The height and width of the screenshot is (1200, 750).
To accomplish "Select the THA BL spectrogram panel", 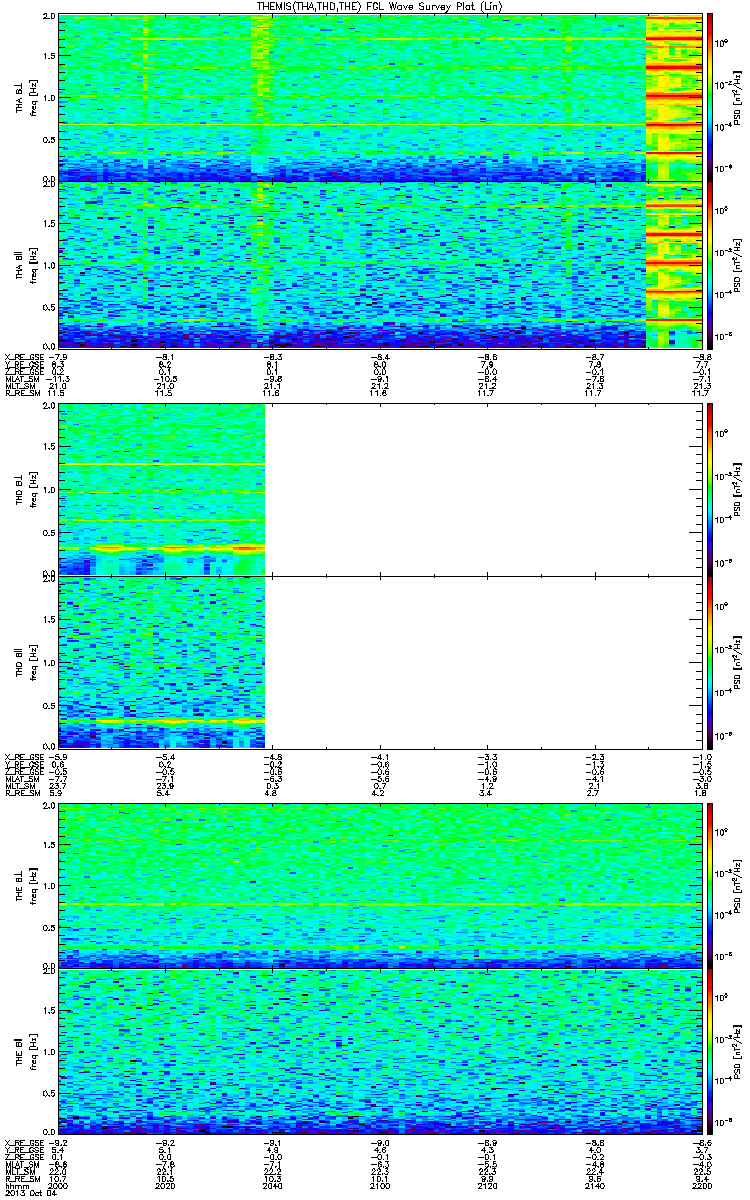I will [x=378, y=97].
